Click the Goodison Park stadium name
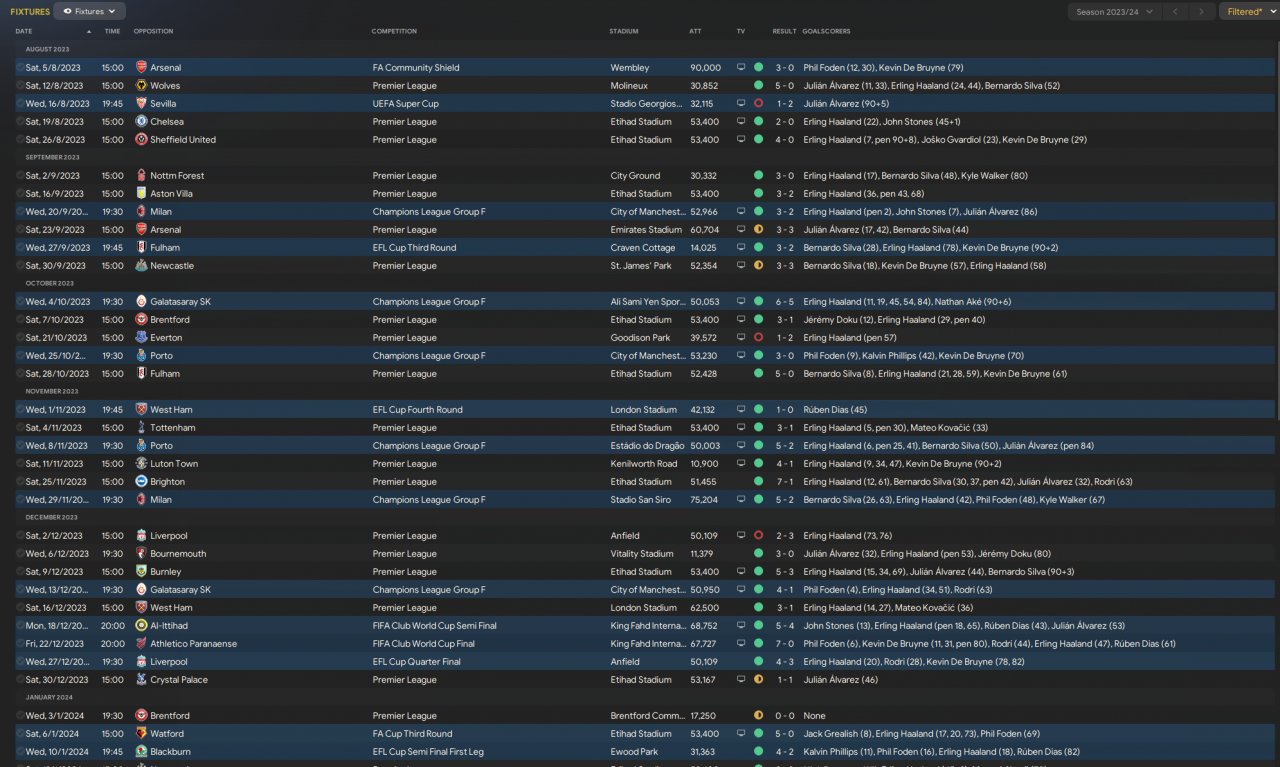Image resolution: width=1280 pixels, height=767 pixels. point(638,338)
